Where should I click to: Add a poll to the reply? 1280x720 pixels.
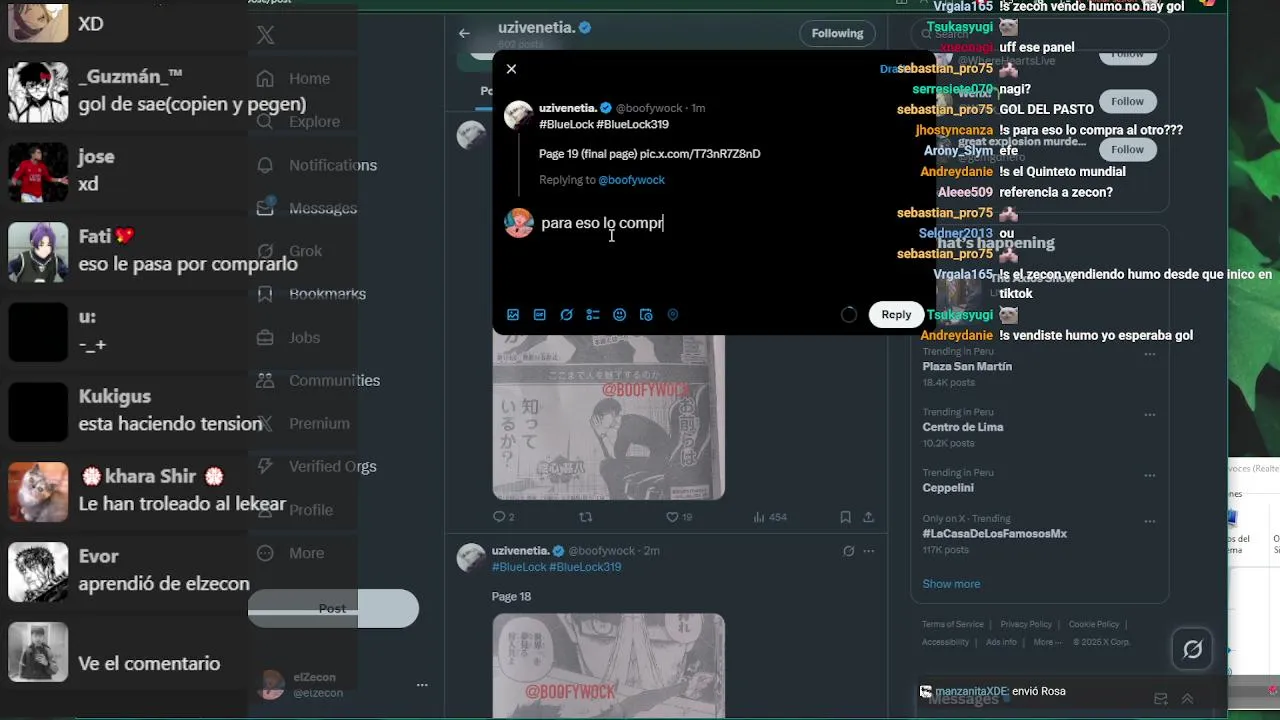click(x=593, y=314)
